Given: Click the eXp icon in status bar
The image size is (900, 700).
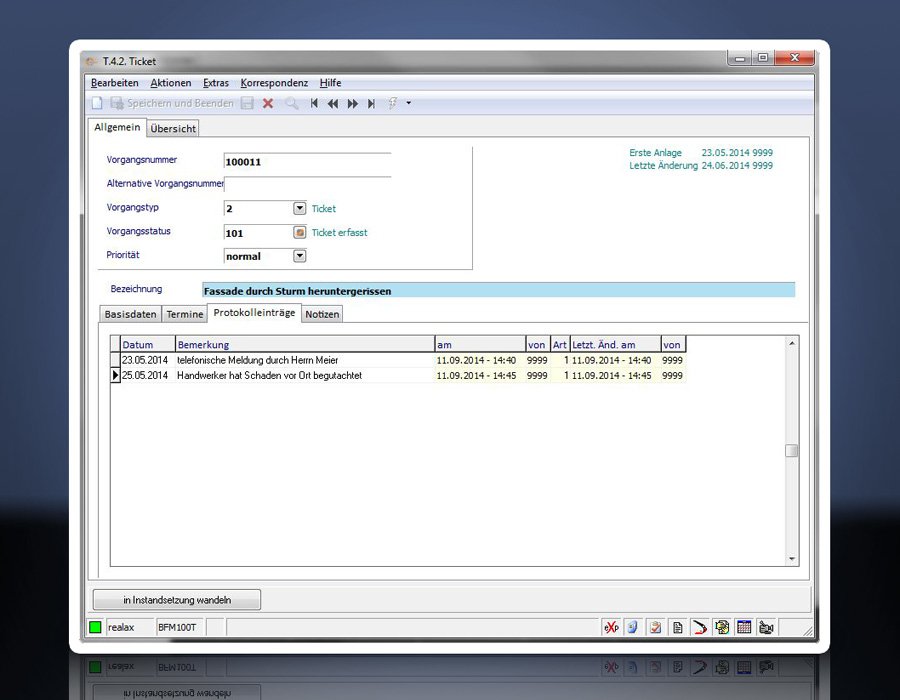Looking at the screenshot, I should [x=611, y=627].
